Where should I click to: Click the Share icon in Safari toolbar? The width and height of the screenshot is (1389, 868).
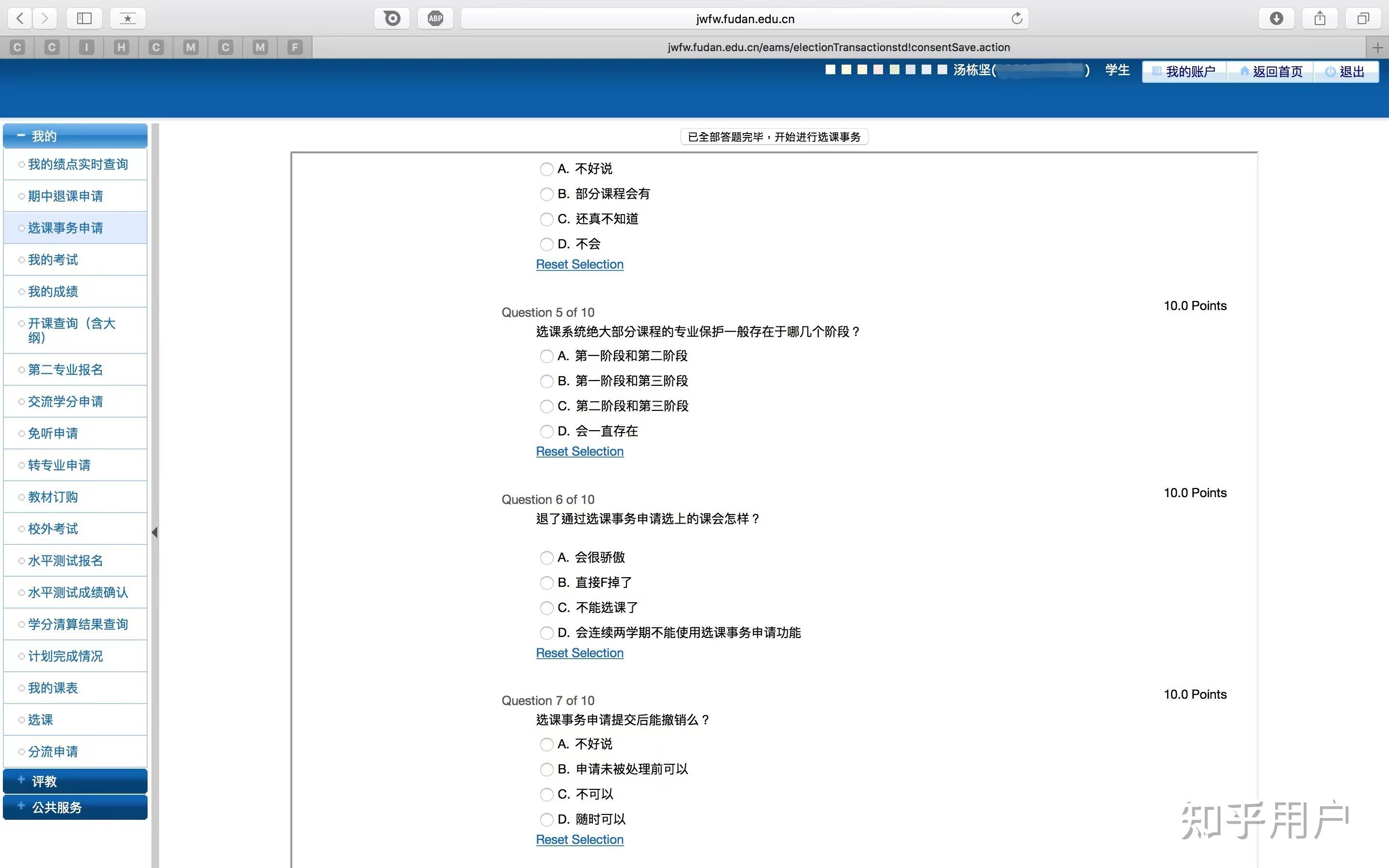coord(1320,18)
